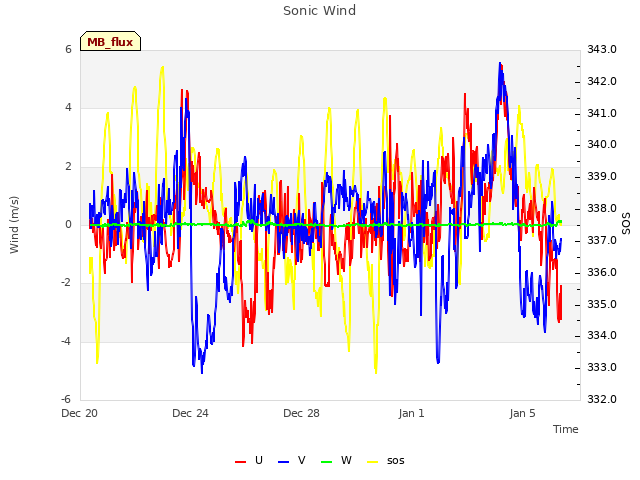Click the Jan 5 x-axis label
640x480 pixels.
pos(522,413)
